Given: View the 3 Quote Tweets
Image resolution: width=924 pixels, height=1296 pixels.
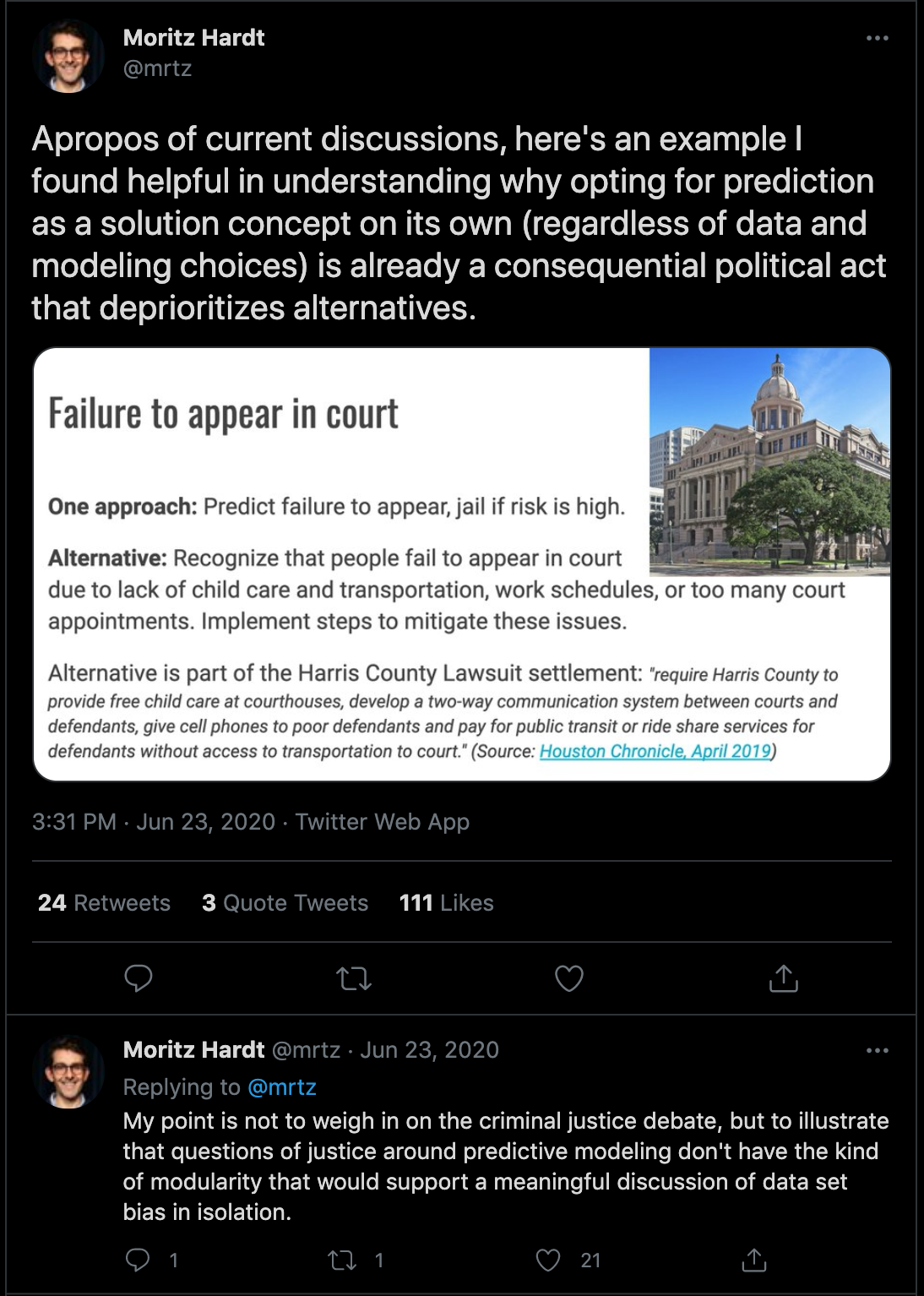Looking at the screenshot, I should pyautogui.click(x=285, y=903).
